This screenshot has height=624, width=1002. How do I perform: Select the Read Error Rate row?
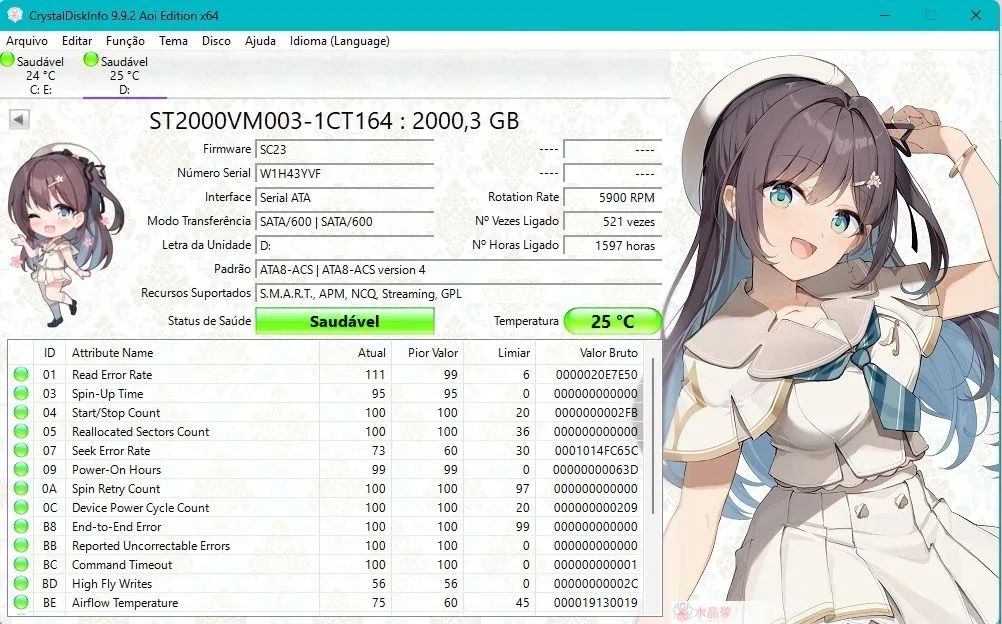(326, 375)
